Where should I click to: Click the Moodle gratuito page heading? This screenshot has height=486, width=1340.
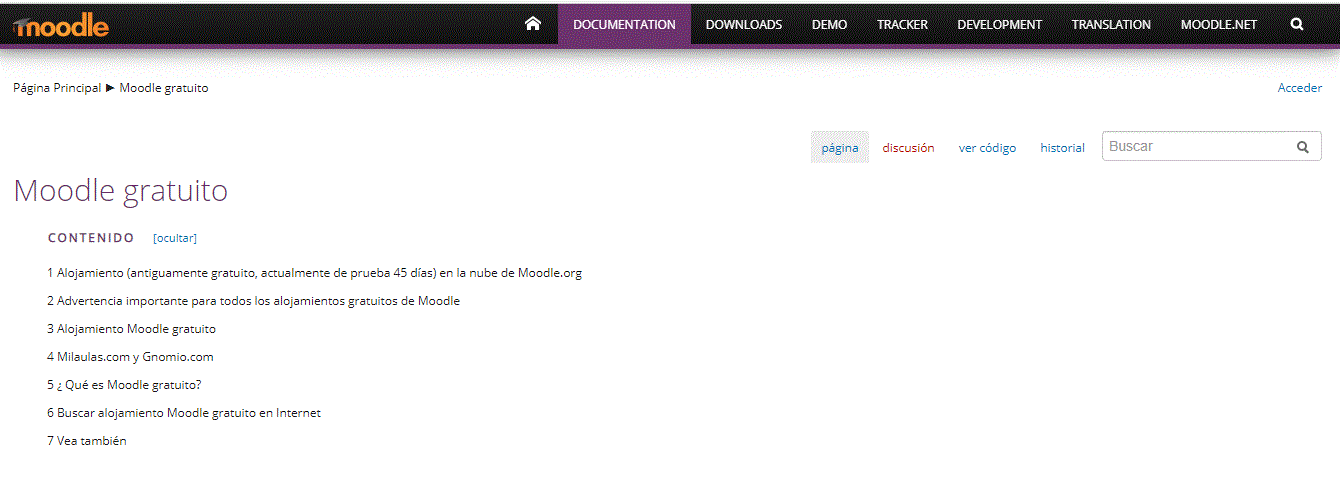[x=121, y=191]
